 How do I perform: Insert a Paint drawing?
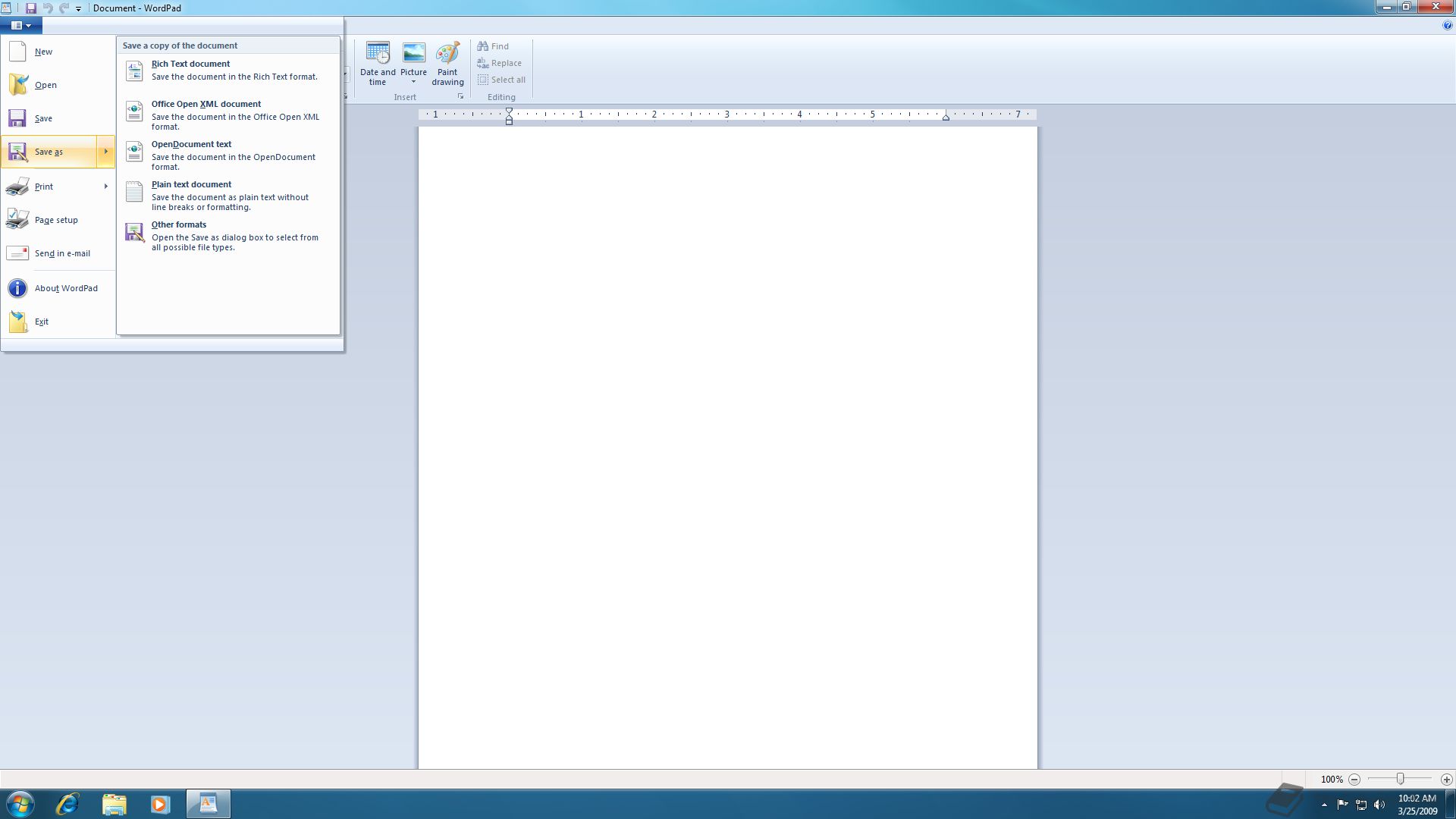point(447,64)
